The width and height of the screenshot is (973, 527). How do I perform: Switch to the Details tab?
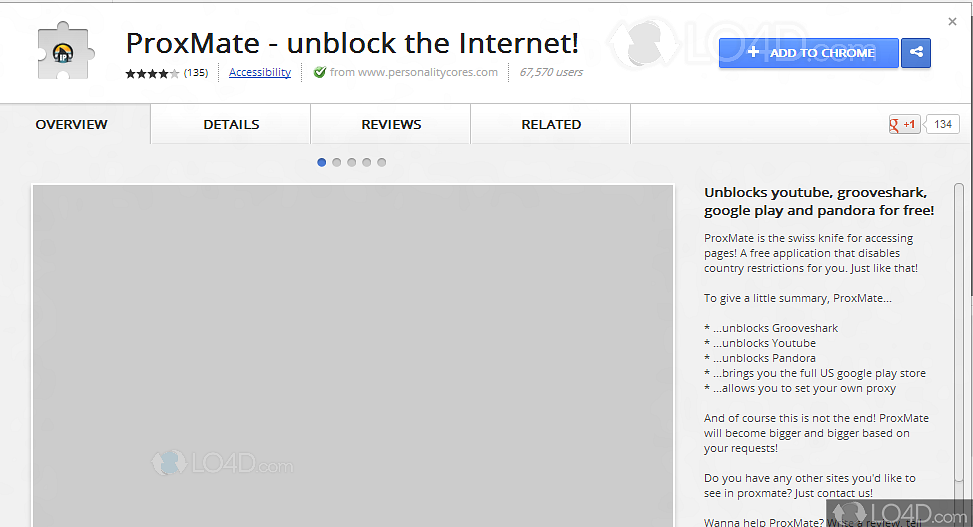point(231,124)
